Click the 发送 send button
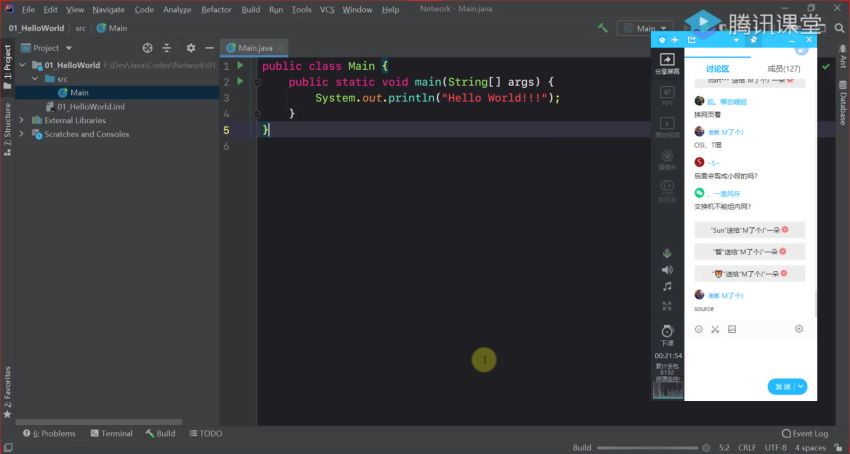The width and height of the screenshot is (850, 454). coord(782,387)
